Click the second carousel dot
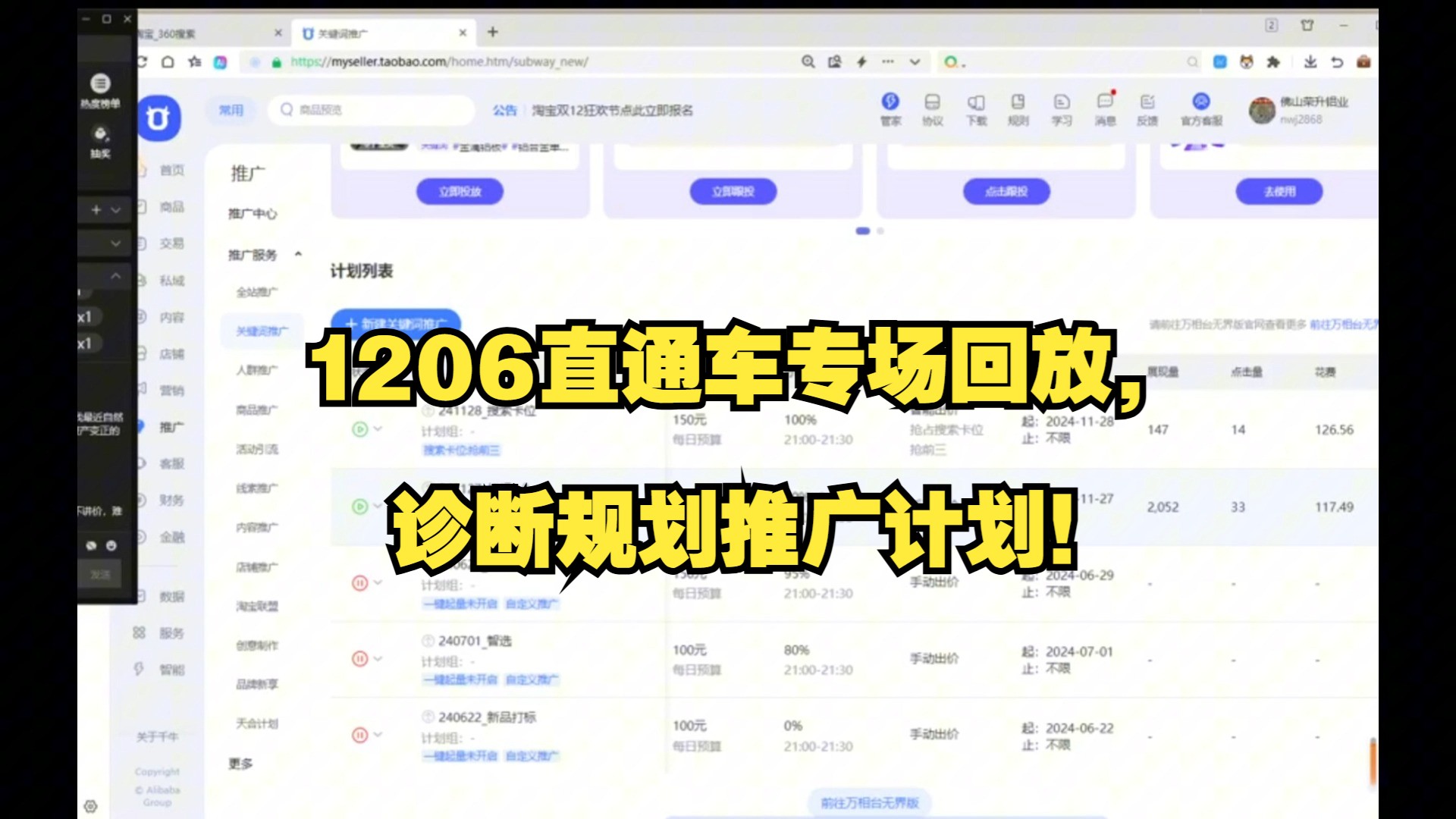1456x819 pixels. (x=880, y=231)
